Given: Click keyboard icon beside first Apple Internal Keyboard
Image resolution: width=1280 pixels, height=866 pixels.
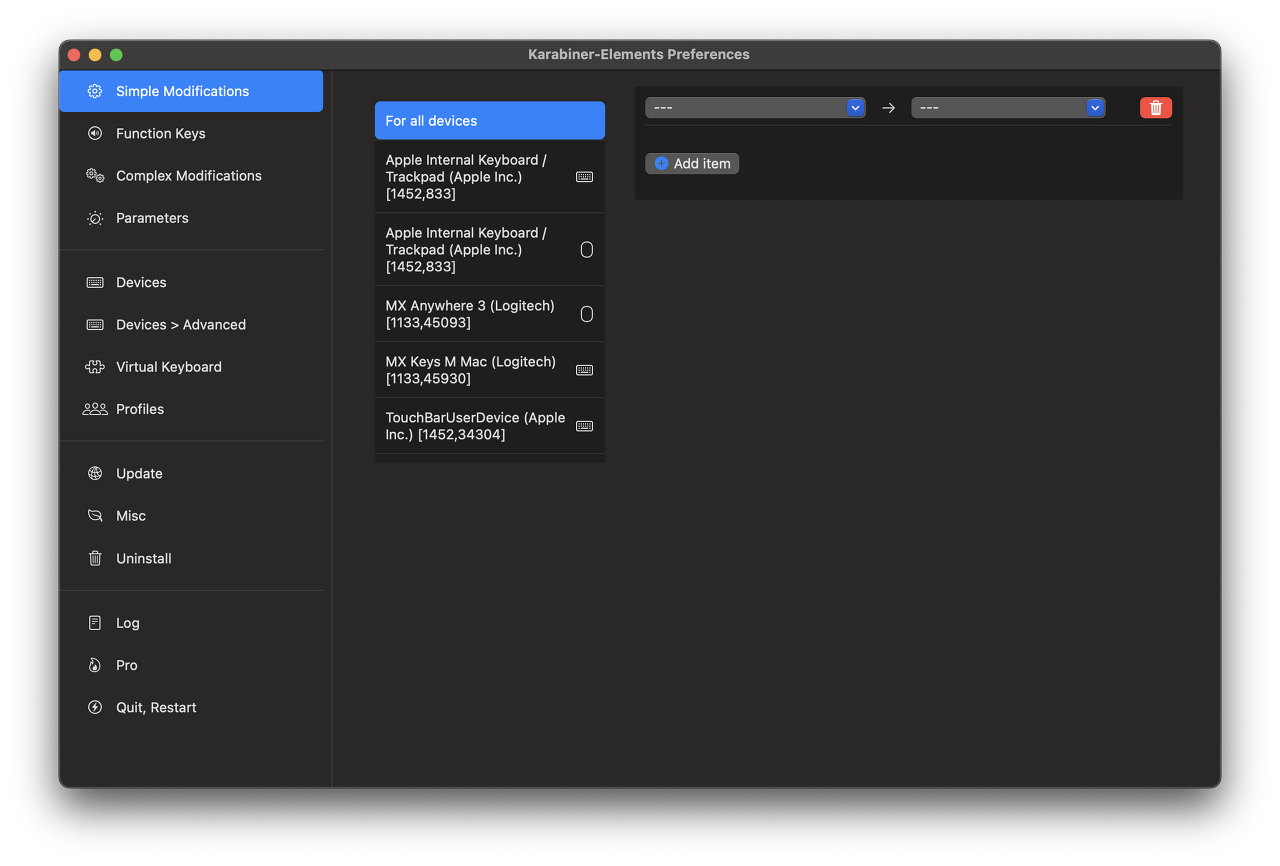Looking at the screenshot, I should [585, 177].
